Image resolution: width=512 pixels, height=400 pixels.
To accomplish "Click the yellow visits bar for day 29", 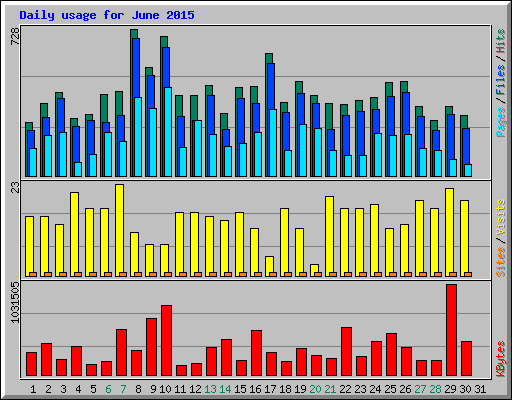I will coord(450,232).
